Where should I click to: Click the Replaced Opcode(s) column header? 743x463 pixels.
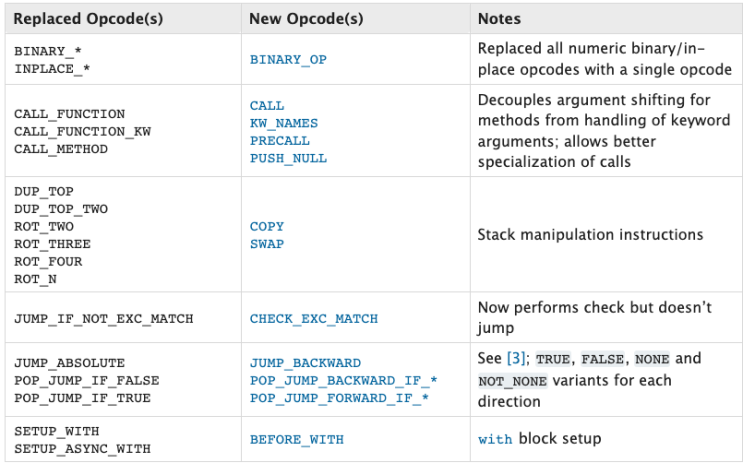click(88, 18)
